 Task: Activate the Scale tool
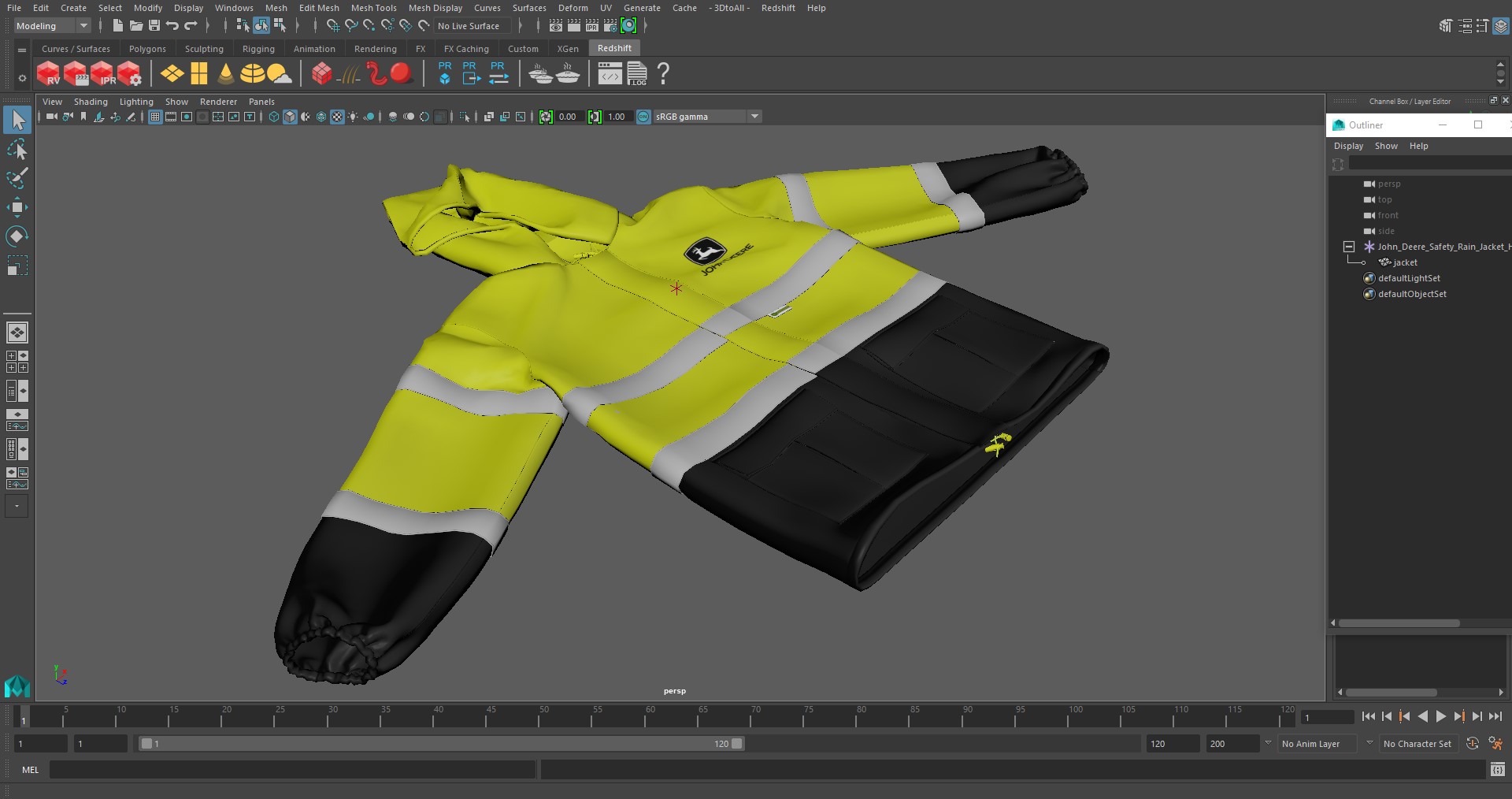[17, 266]
